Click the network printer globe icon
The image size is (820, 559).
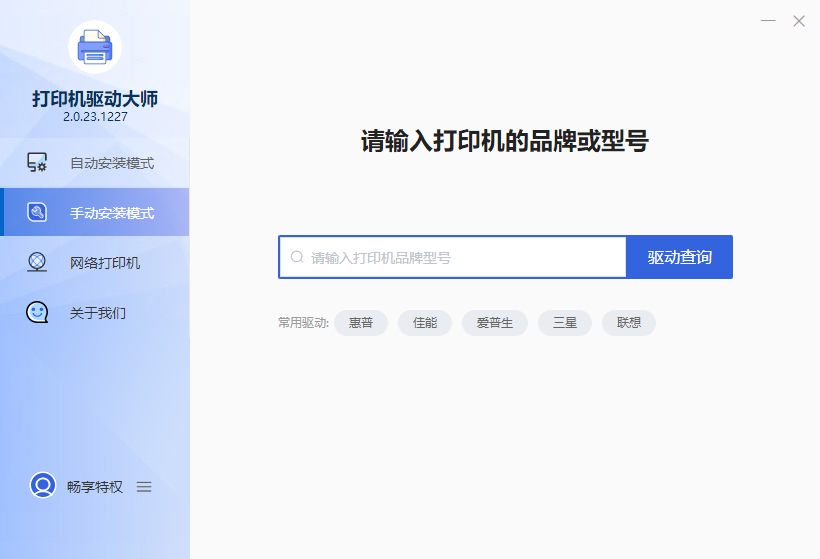click(37, 262)
